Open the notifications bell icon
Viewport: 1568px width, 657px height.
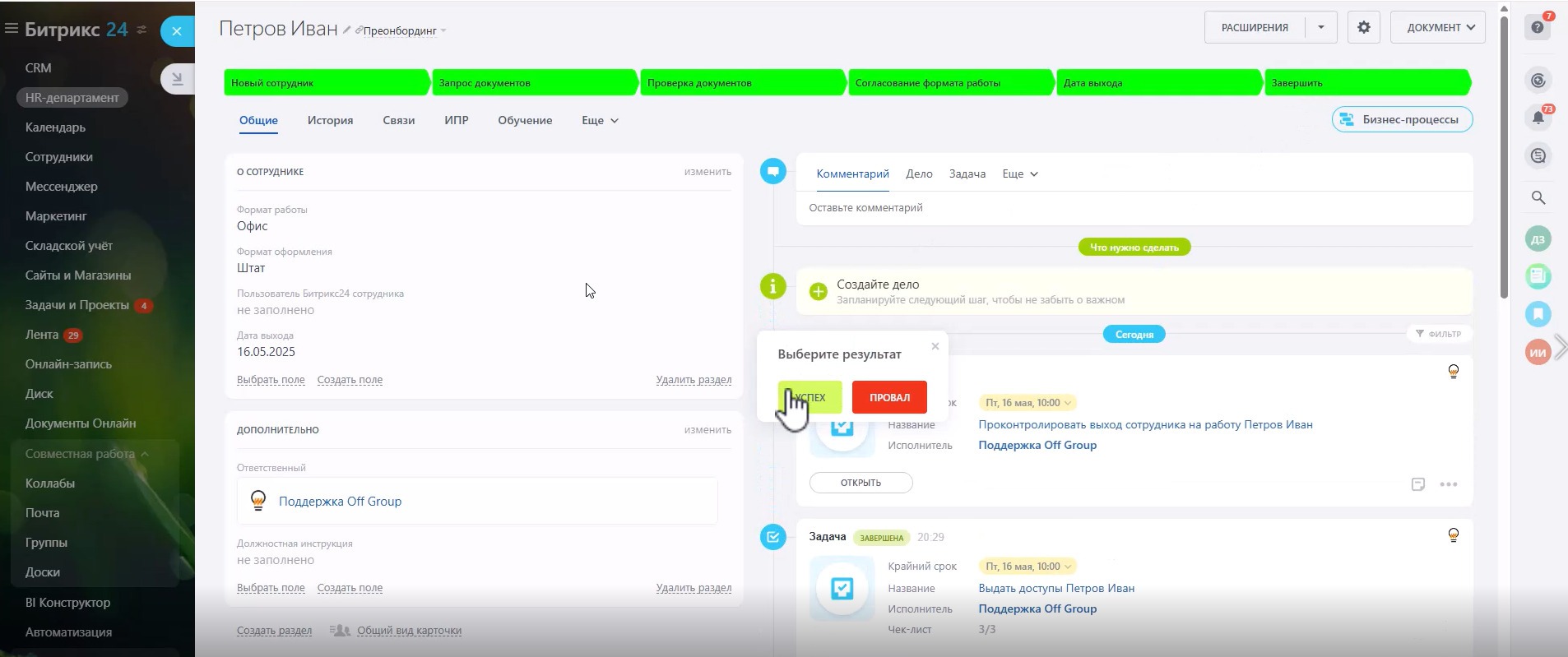(1538, 118)
